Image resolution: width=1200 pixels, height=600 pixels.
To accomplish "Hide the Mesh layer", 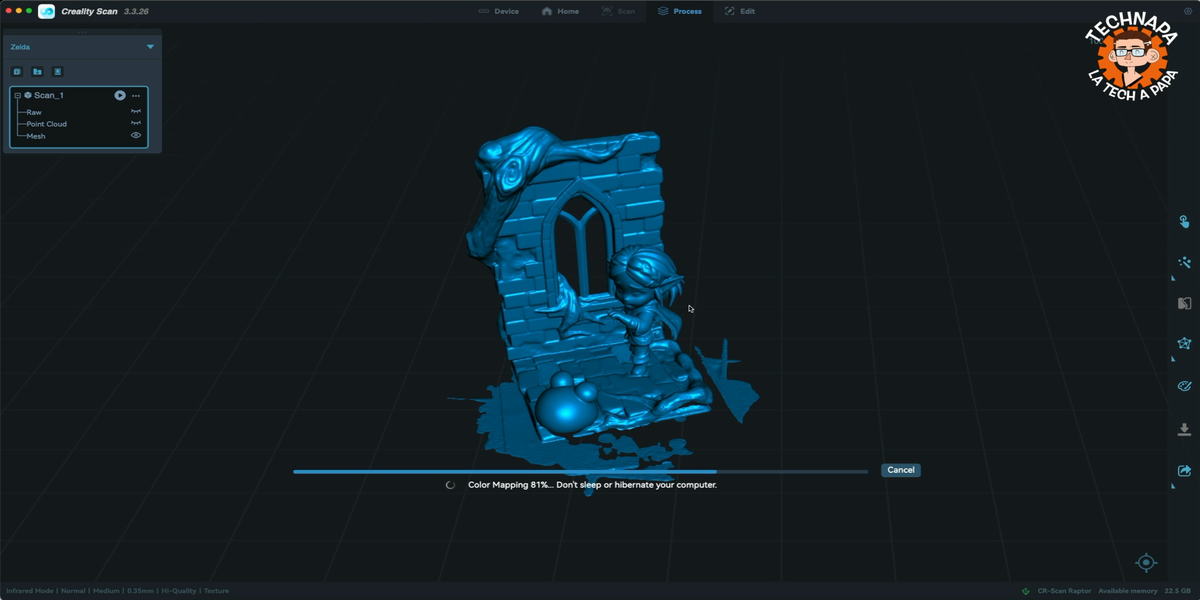I will (136, 136).
